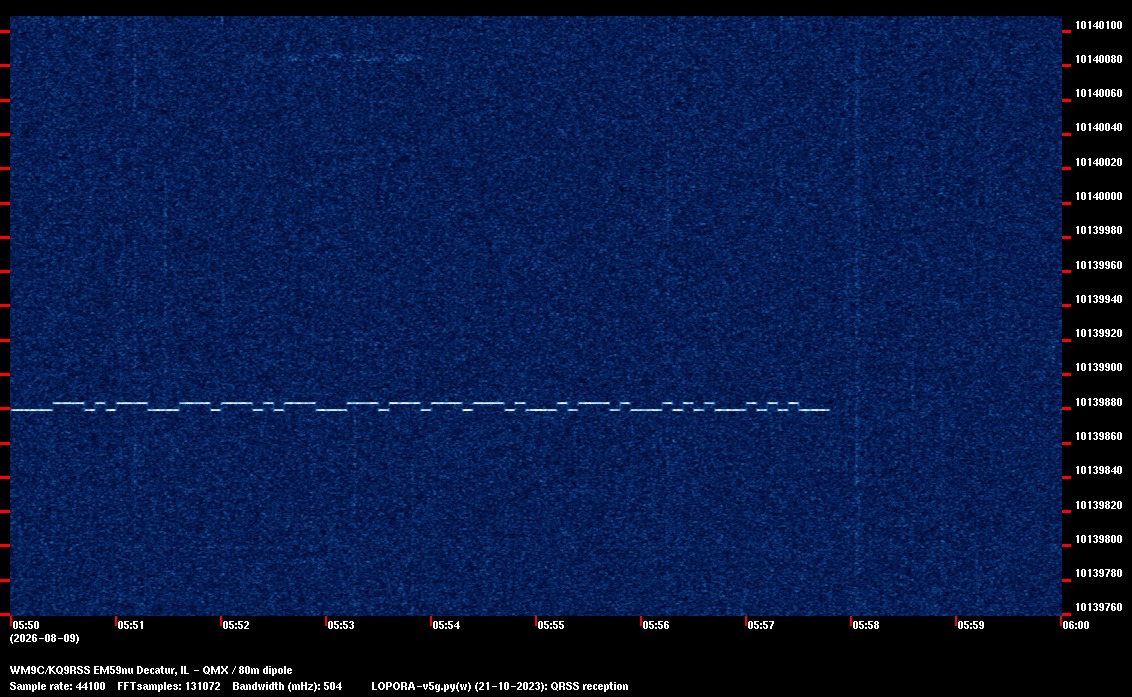
Task: Click the 06:00 time axis label
Action: pyautogui.click(x=1076, y=625)
